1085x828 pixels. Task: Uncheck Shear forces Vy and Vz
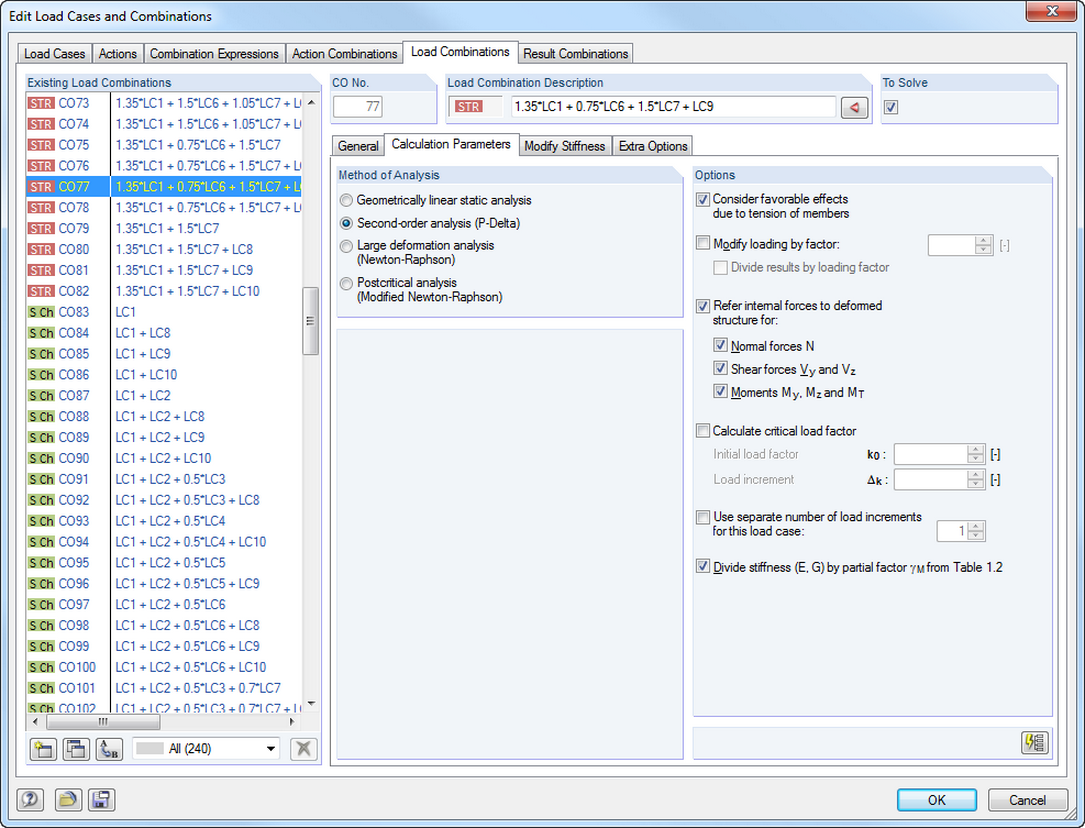pyautogui.click(x=720, y=368)
